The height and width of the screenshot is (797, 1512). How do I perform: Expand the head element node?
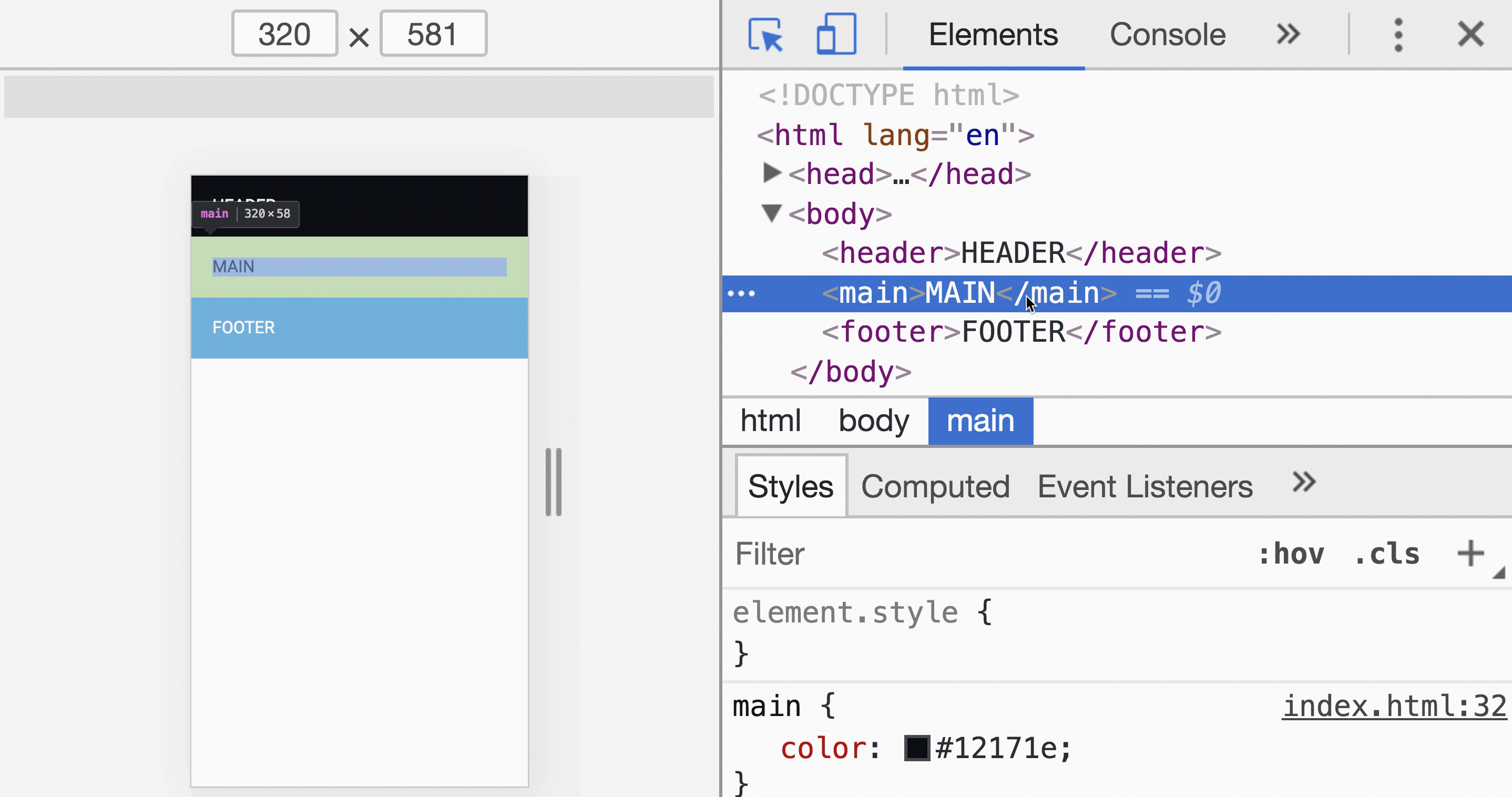coord(772,173)
